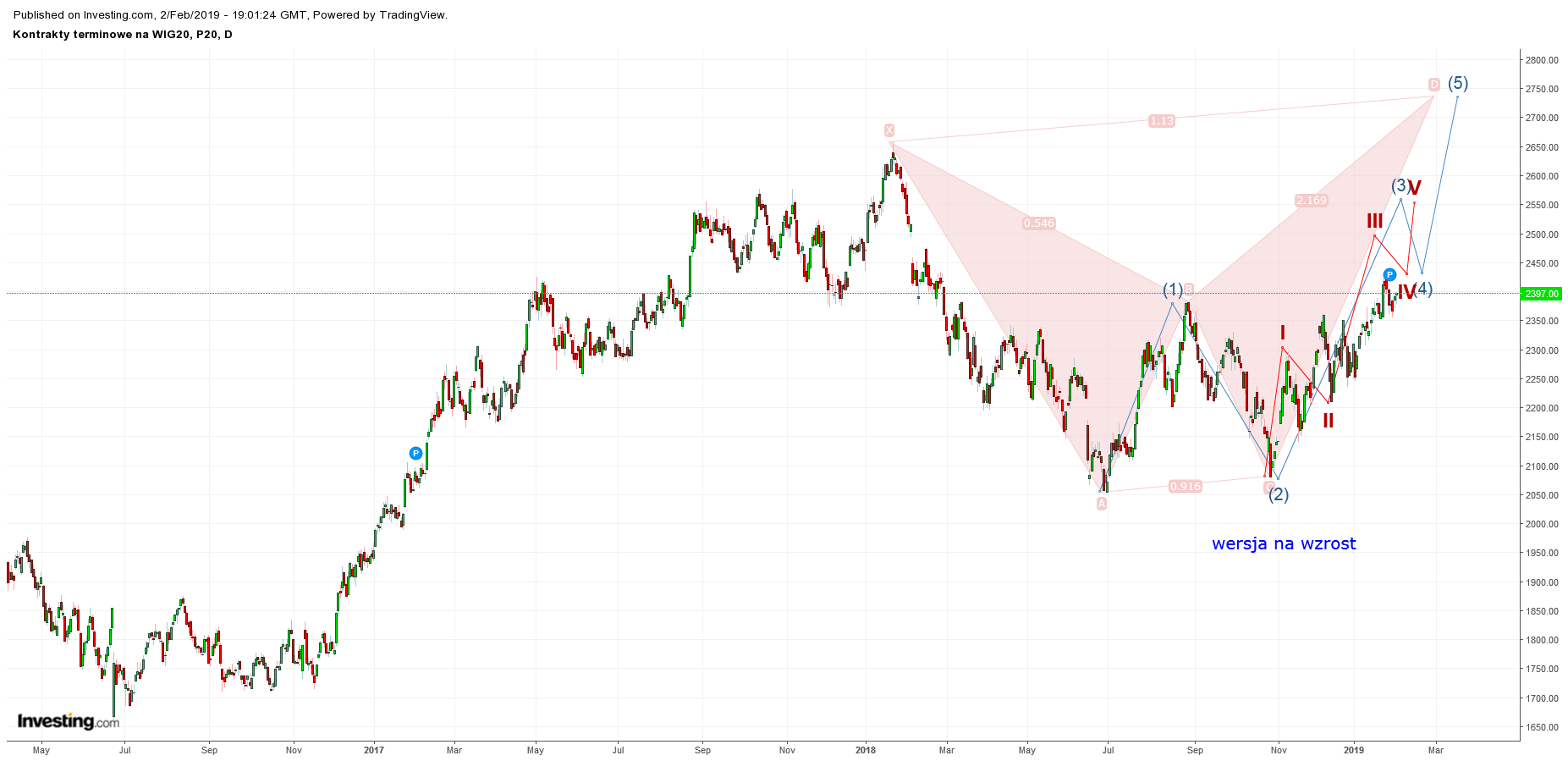This screenshot has height=761, width=1568.
Task: Click the 2750.00 price axis label
Action: click(x=1542, y=89)
